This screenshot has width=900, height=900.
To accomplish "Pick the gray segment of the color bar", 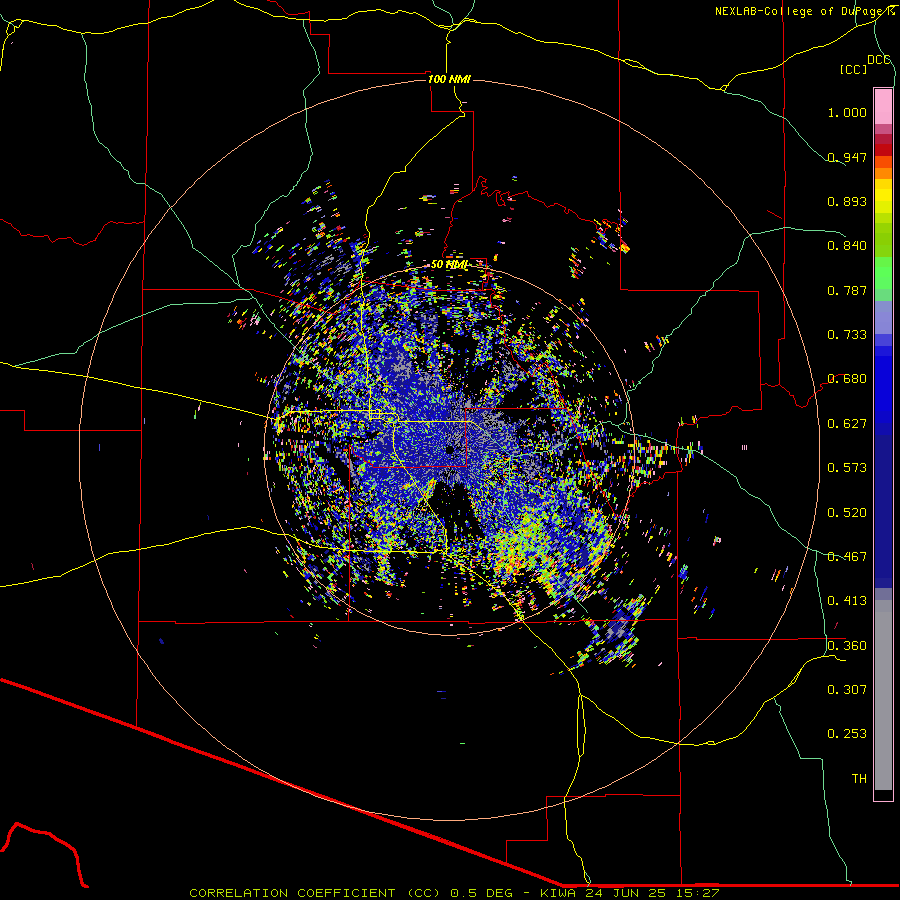I will (x=883, y=695).
